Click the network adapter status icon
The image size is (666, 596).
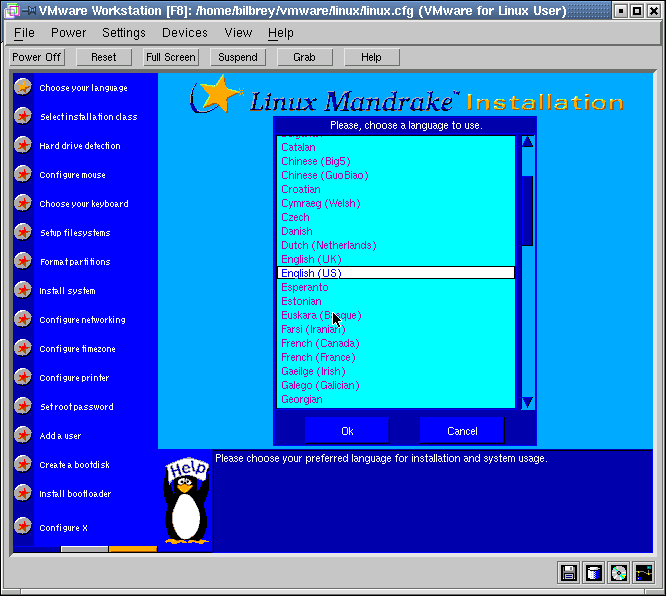coord(644,573)
